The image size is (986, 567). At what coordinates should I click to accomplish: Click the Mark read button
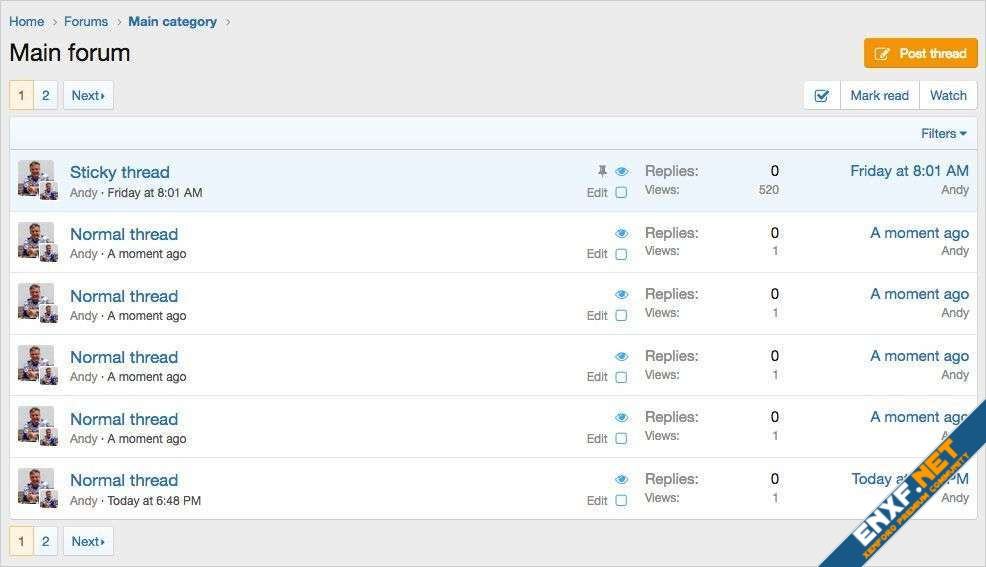(x=879, y=96)
